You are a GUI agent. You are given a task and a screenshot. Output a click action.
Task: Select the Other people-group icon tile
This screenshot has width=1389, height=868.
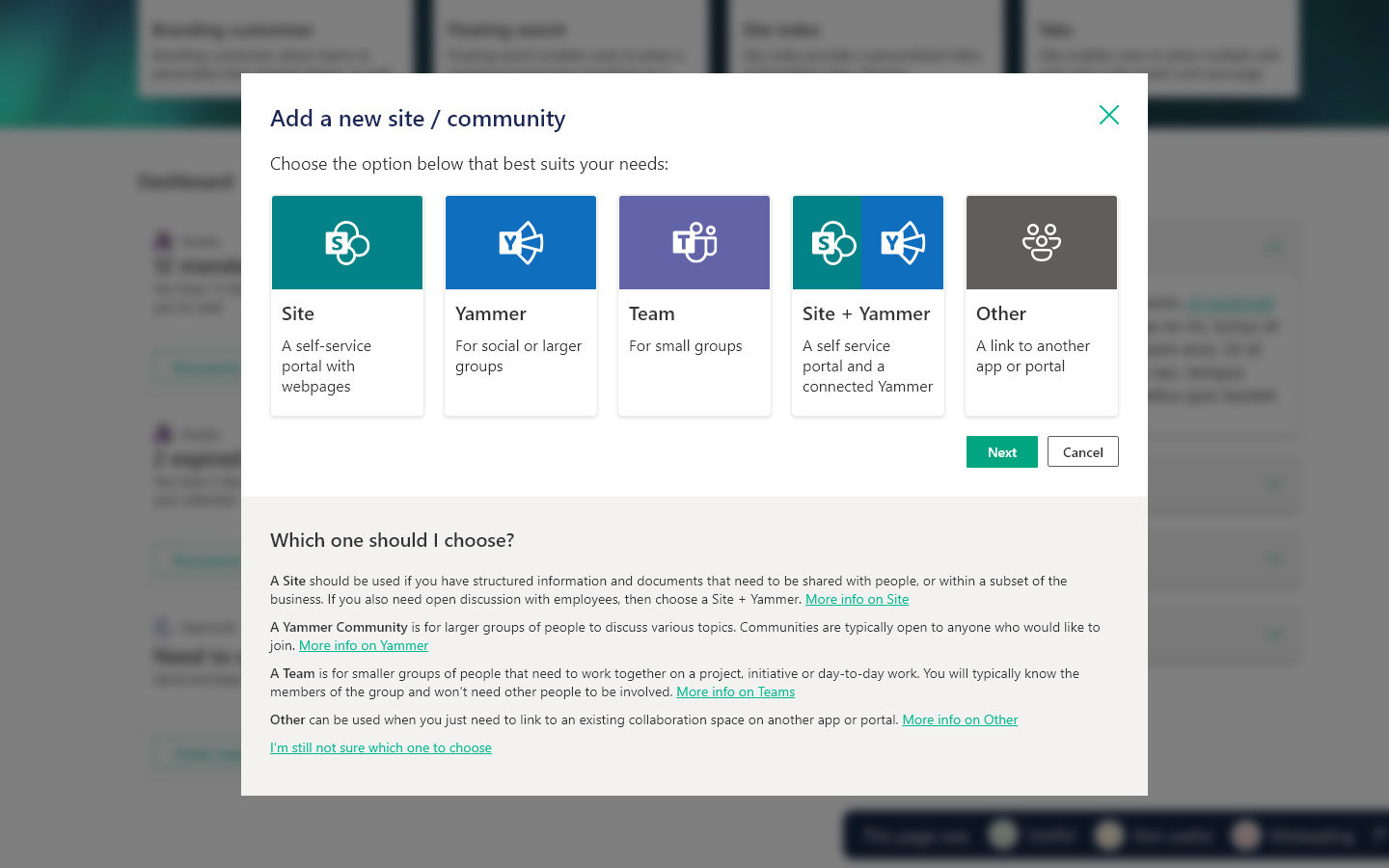click(x=1042, y=242)
